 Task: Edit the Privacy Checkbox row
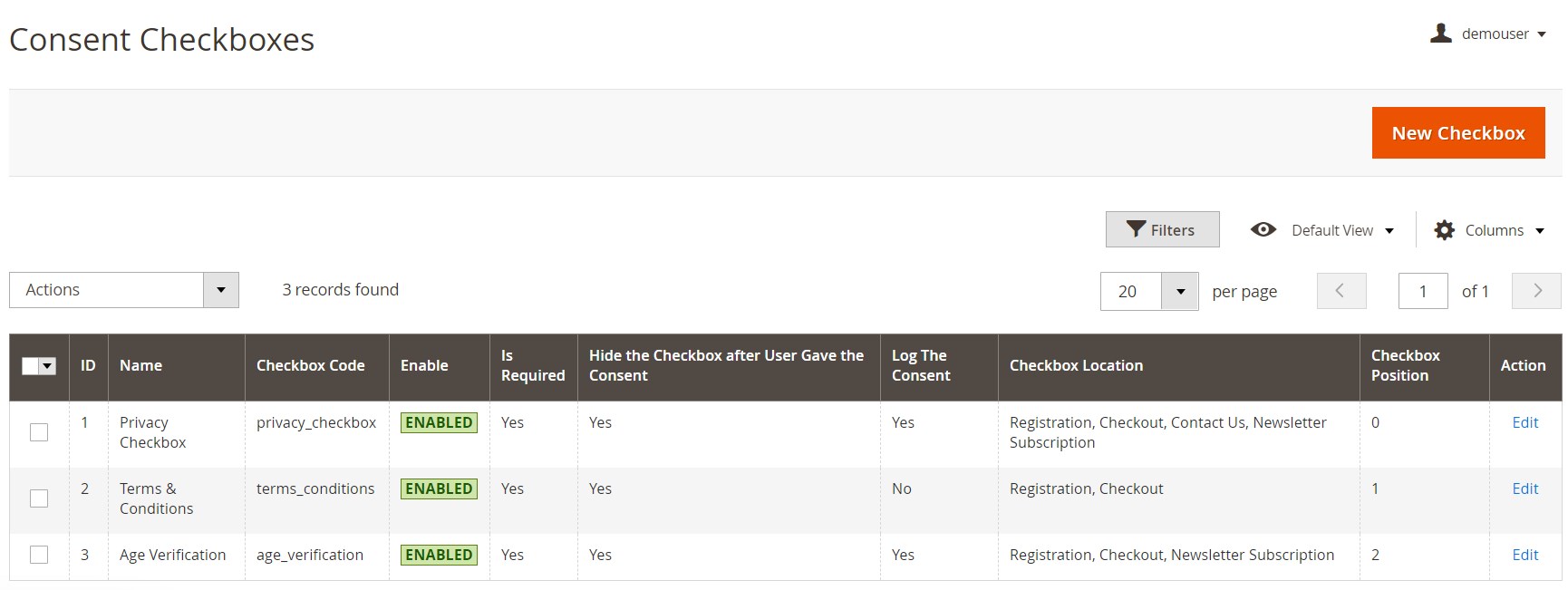[x=1525, y=422]
